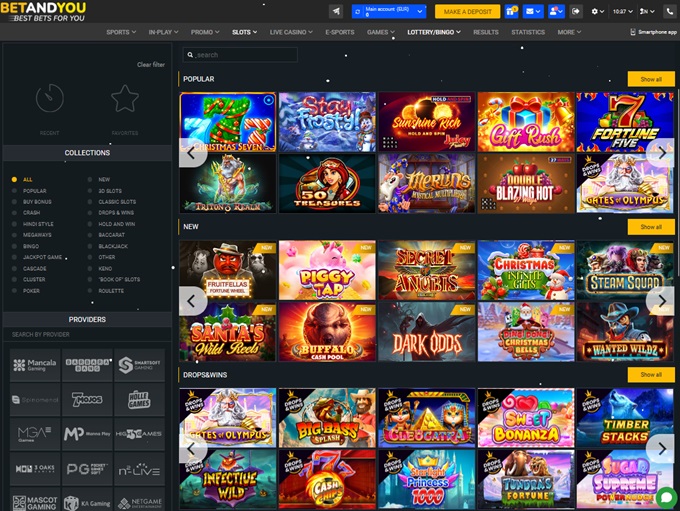Click the Telegram paper-plane icon
Viewport: 680px width, 511px height.
click(336, 11)
